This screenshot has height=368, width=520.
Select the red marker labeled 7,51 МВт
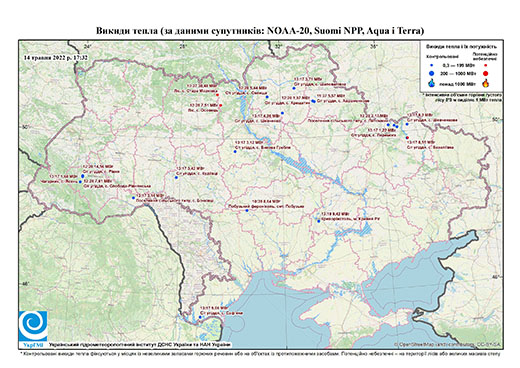221,106
